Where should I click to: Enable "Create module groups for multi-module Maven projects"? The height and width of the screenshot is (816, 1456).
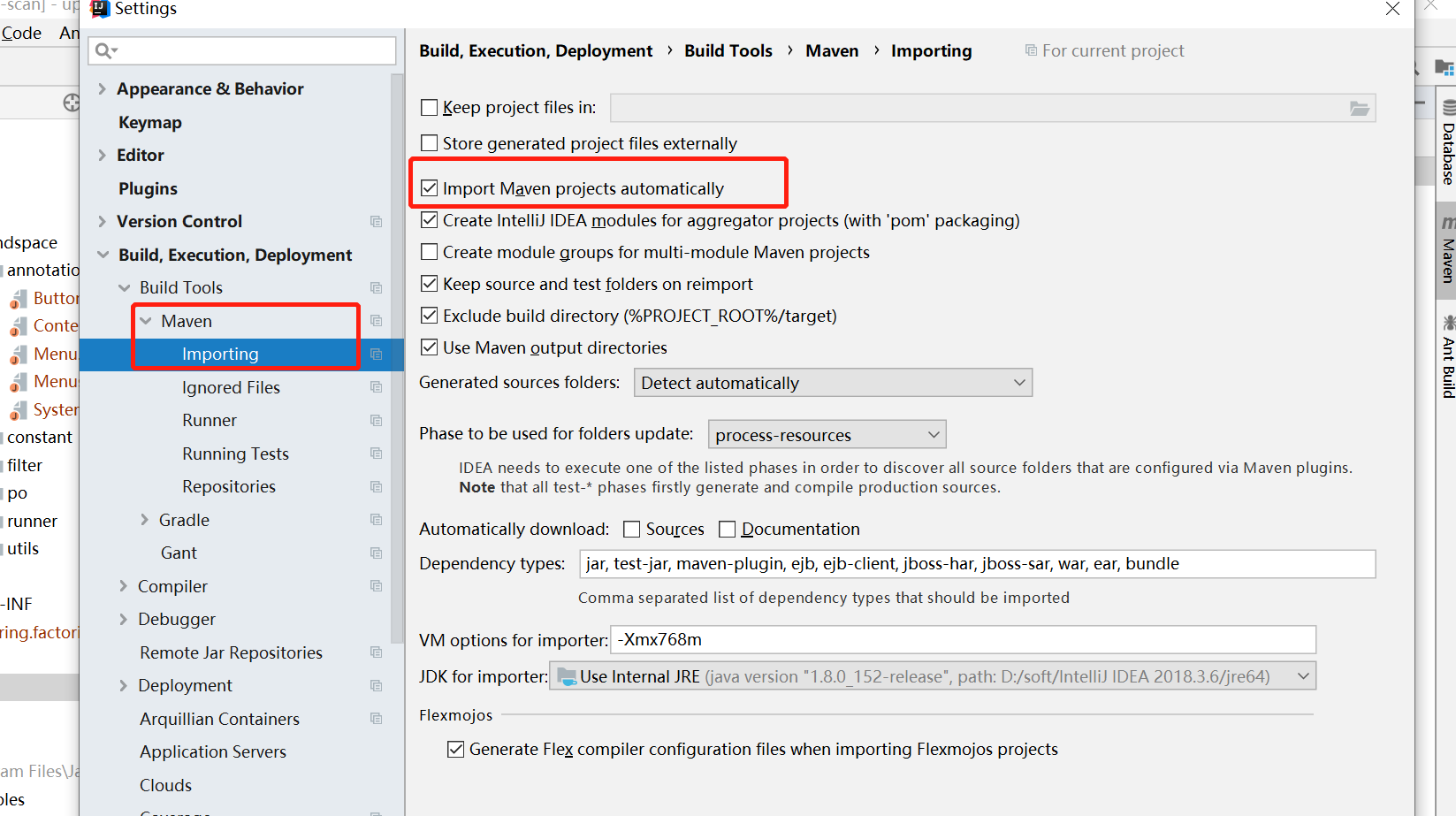(x=430, y=252)
